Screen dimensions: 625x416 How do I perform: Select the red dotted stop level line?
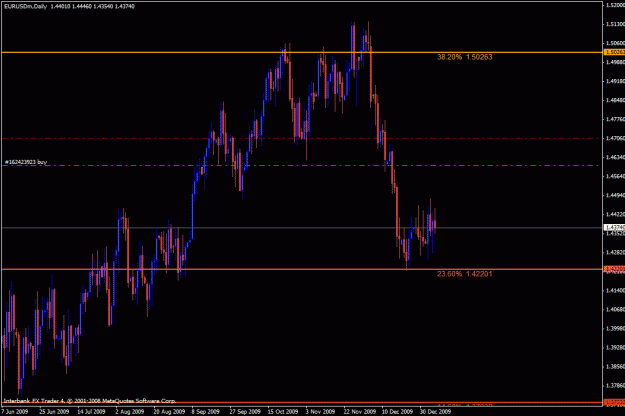(302, 138)
